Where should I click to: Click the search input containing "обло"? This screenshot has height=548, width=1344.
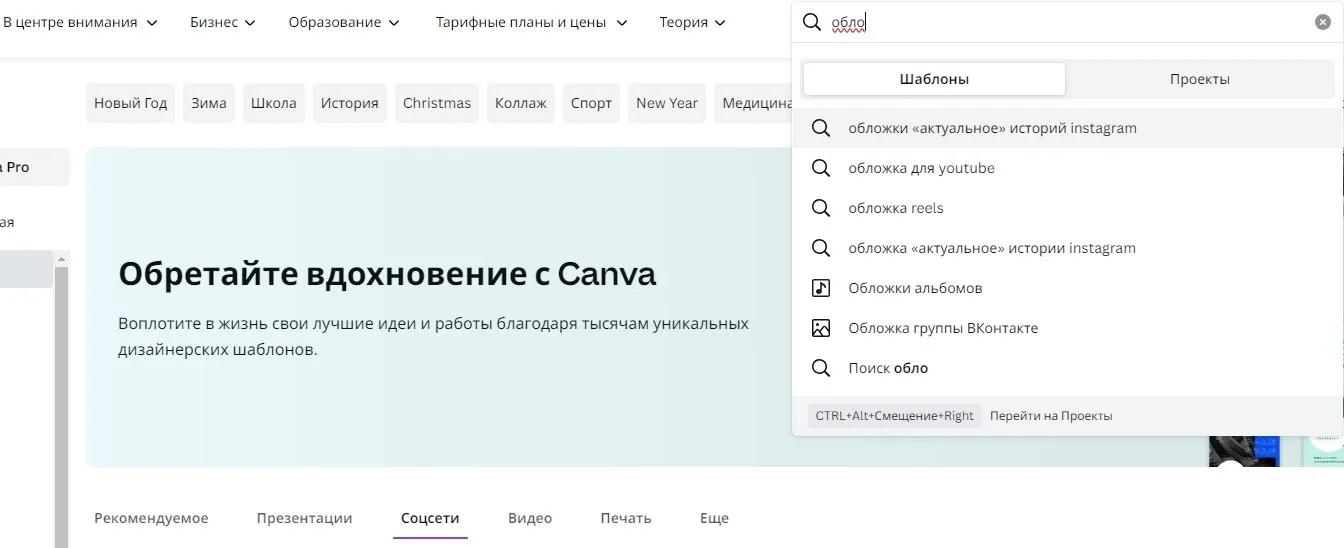pyautogui.click(x=1065, y=22)
